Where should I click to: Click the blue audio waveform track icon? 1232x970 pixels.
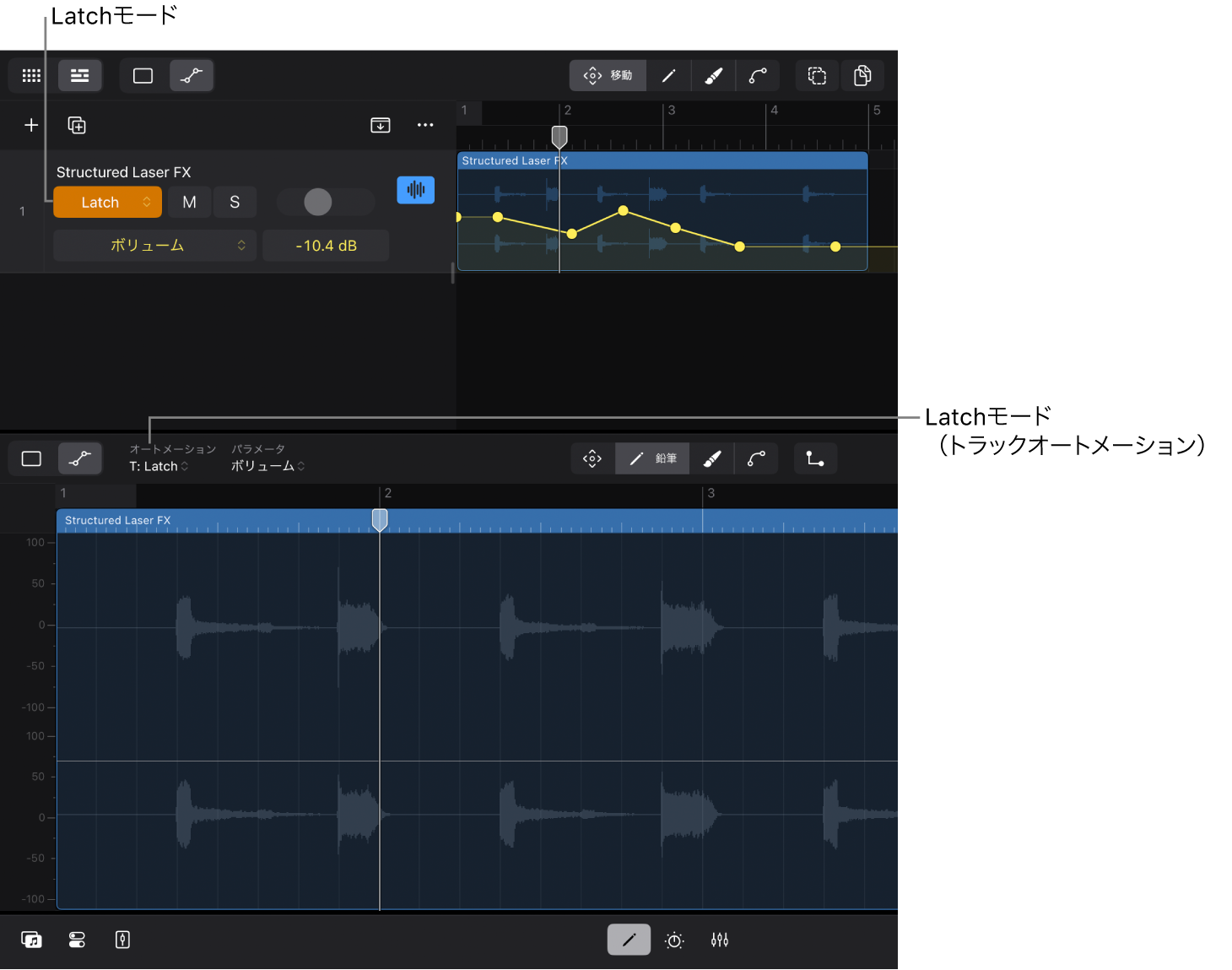(x=416, y=190)
